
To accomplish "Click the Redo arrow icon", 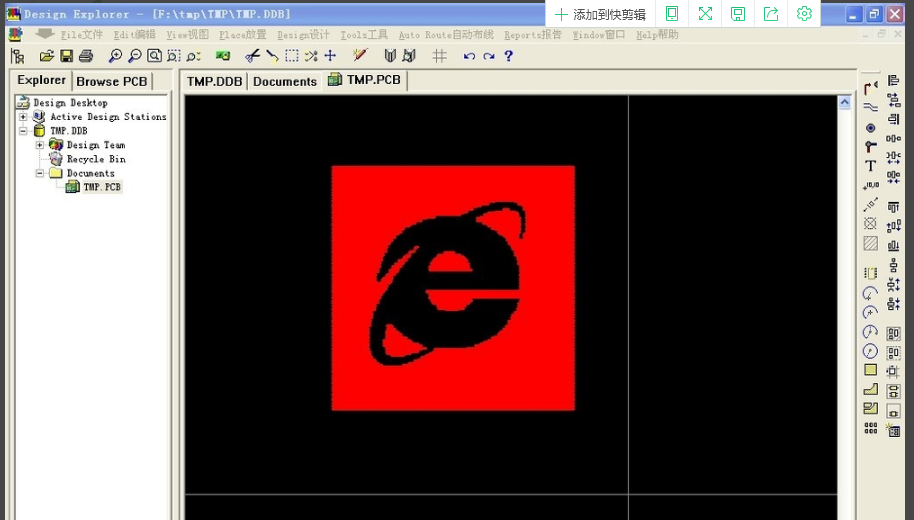I will (488, 56).
